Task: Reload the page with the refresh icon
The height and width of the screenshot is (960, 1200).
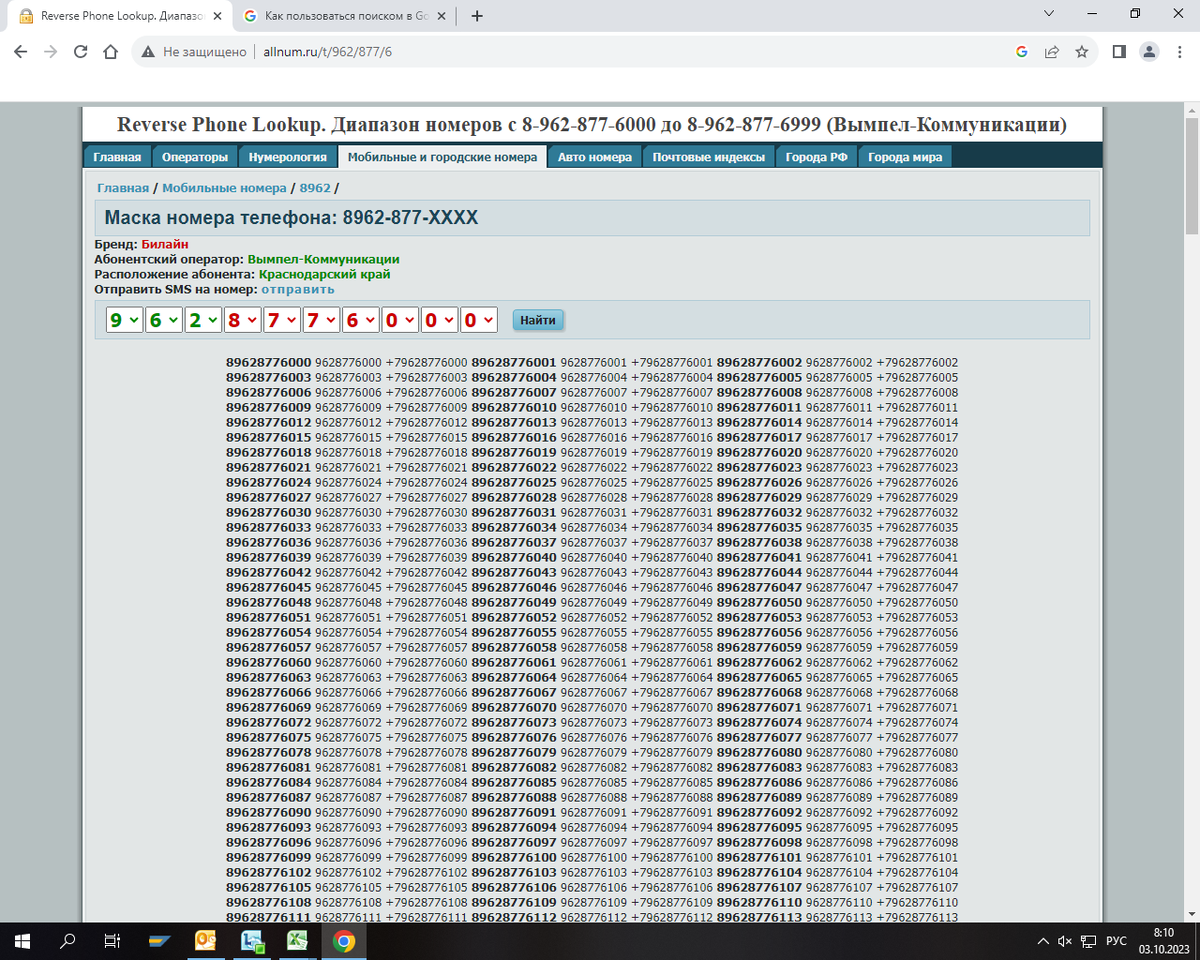Action: pos(81,51)
